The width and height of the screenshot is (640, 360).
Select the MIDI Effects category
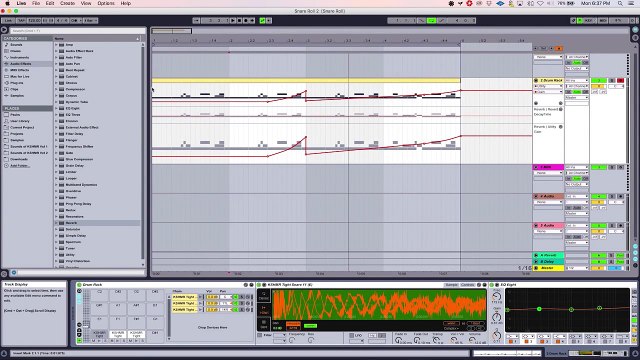pyautogui.click(x=20, y=70)
